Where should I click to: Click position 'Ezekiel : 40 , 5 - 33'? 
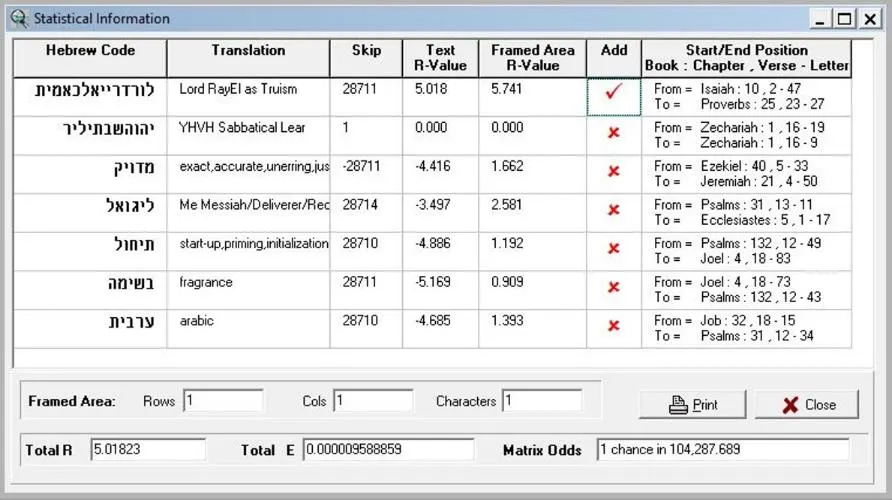(754, 166)
